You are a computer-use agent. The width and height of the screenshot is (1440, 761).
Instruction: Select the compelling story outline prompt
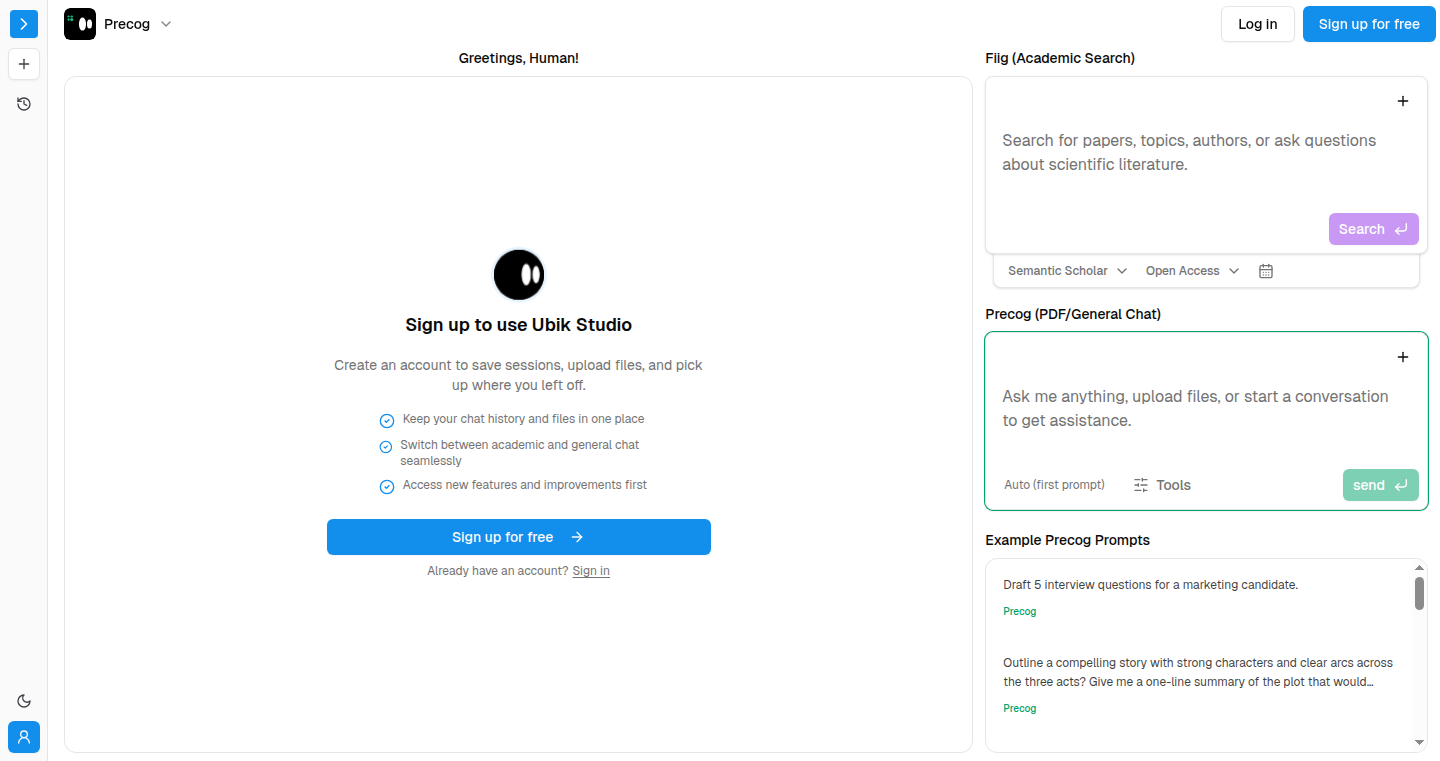click(x=1198, y=672)
